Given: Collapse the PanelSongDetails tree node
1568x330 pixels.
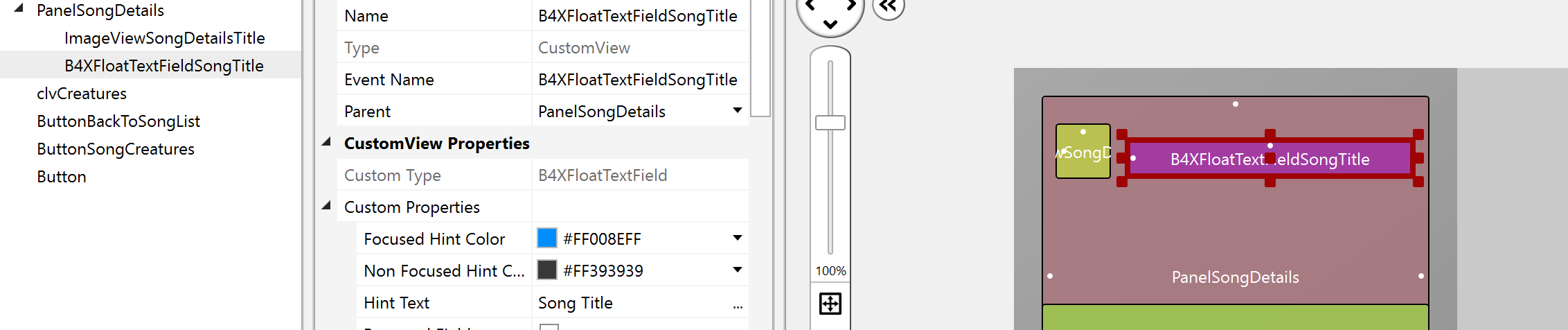Looking at the screenshot, I should [x=19, y=9].
